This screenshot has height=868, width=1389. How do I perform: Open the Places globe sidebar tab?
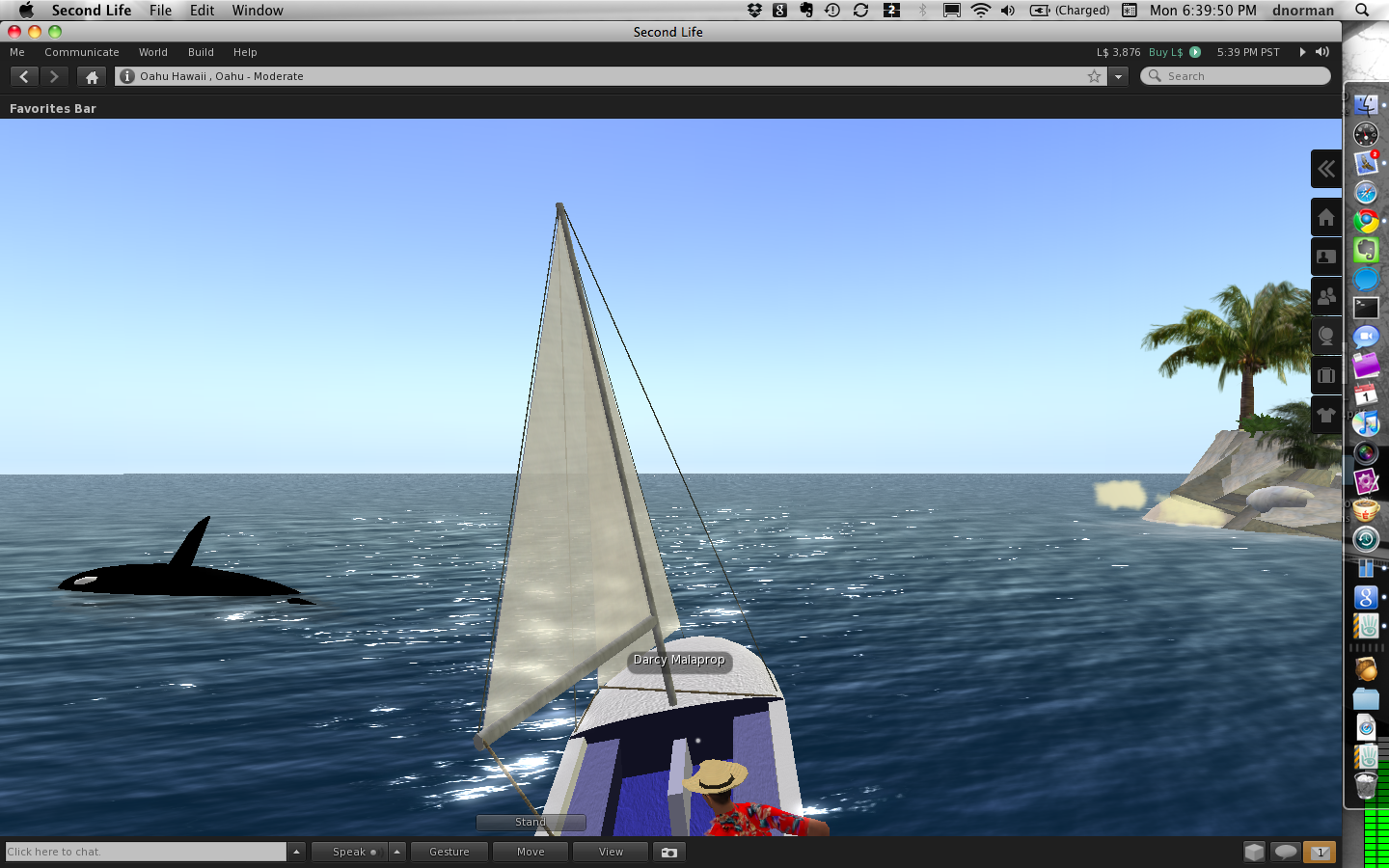pyautogui.click(x=1326, y=336)
